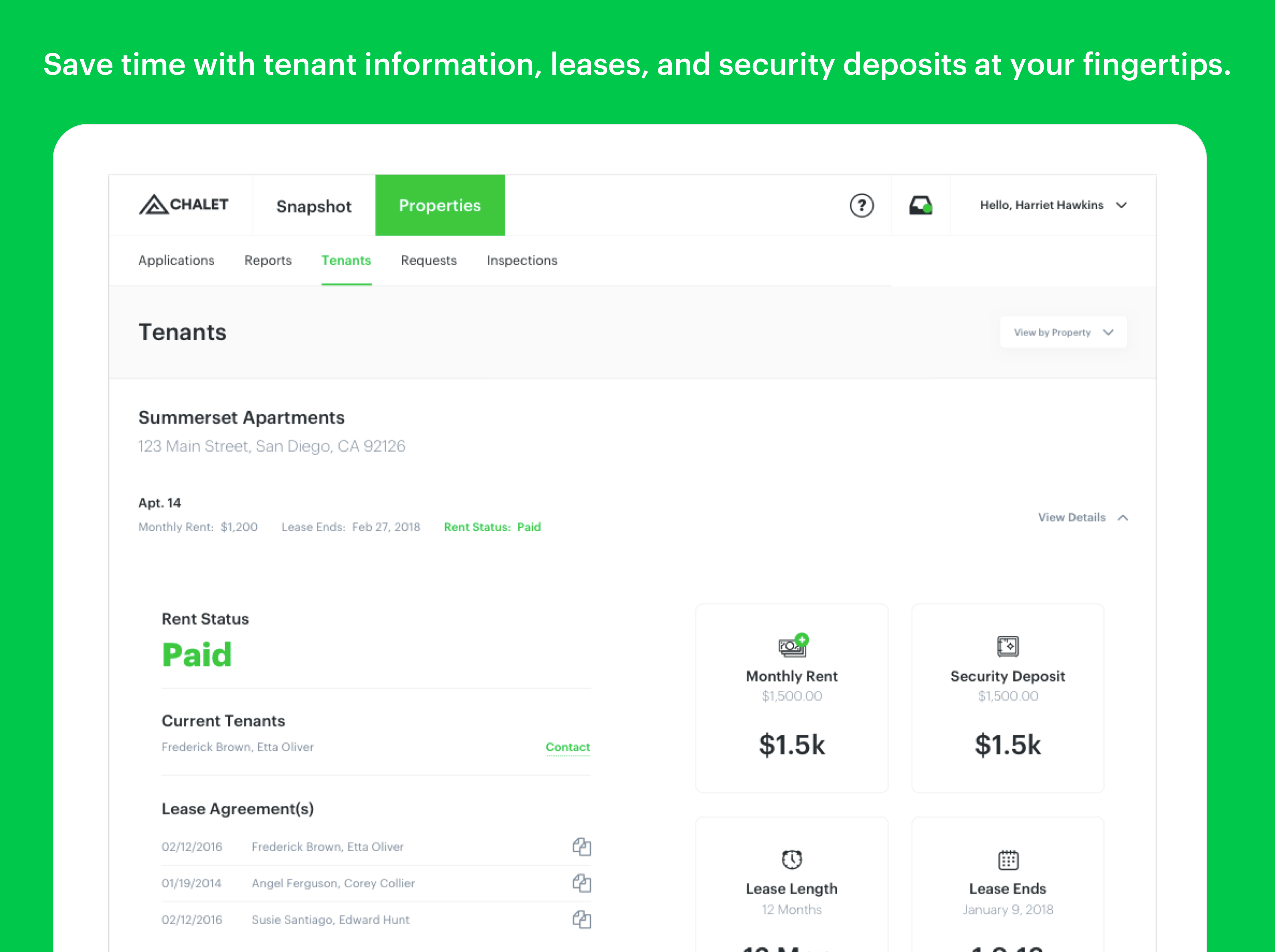The width and height of the screenshot is (1275, 952).
Task: Click the Monthly Rent cash icon
Action: 793,645
